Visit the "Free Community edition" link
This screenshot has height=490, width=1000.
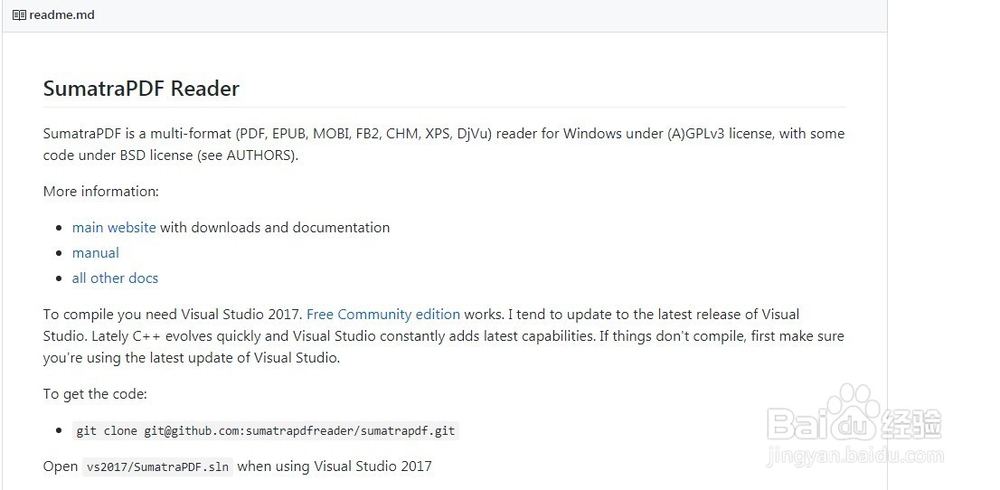coord(383,314)
